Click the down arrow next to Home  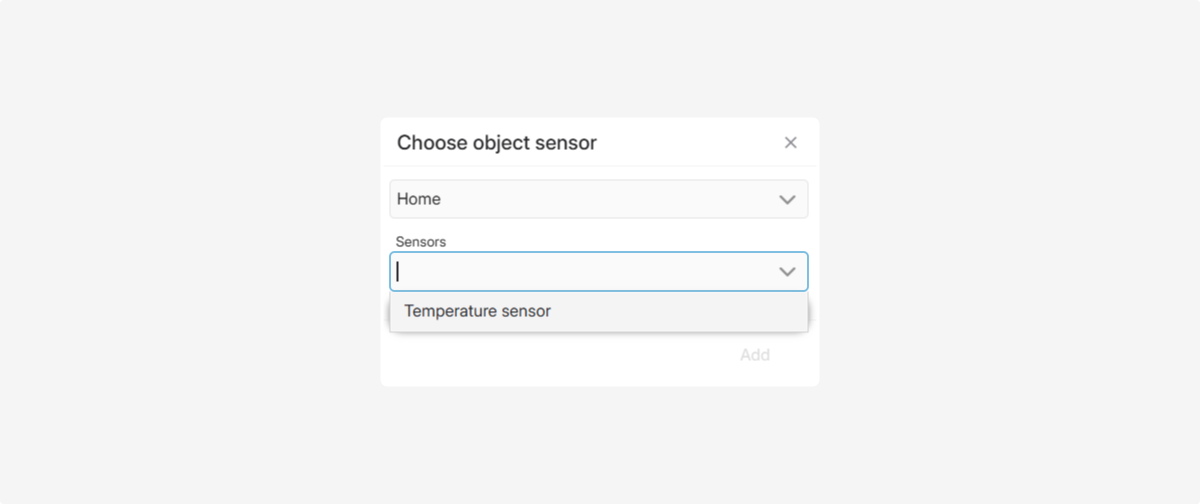(x=787, y=199)
